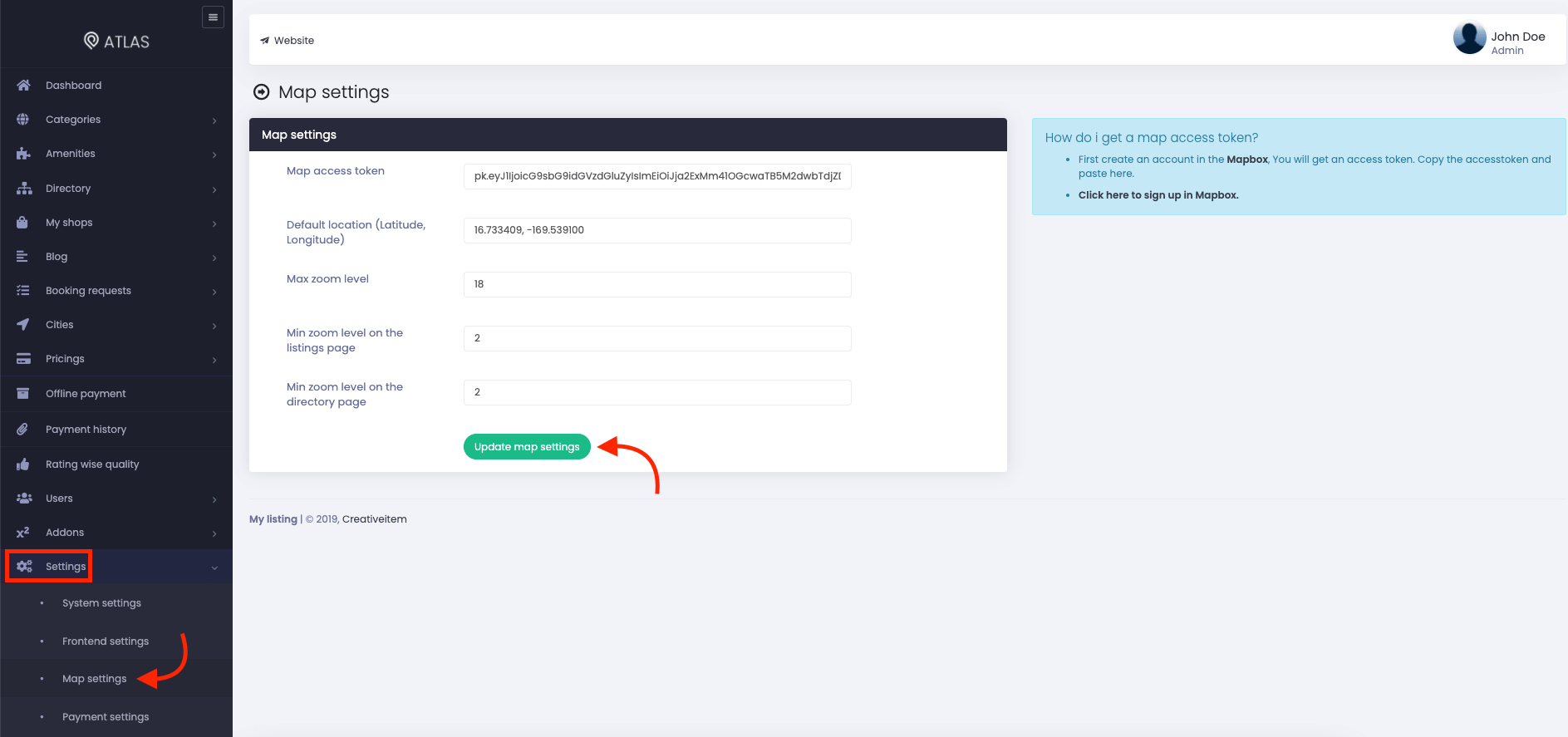This screenshot has height=737, width=1568.
Task: Click the ATLAS logo
Action: (x=116, y=42)
